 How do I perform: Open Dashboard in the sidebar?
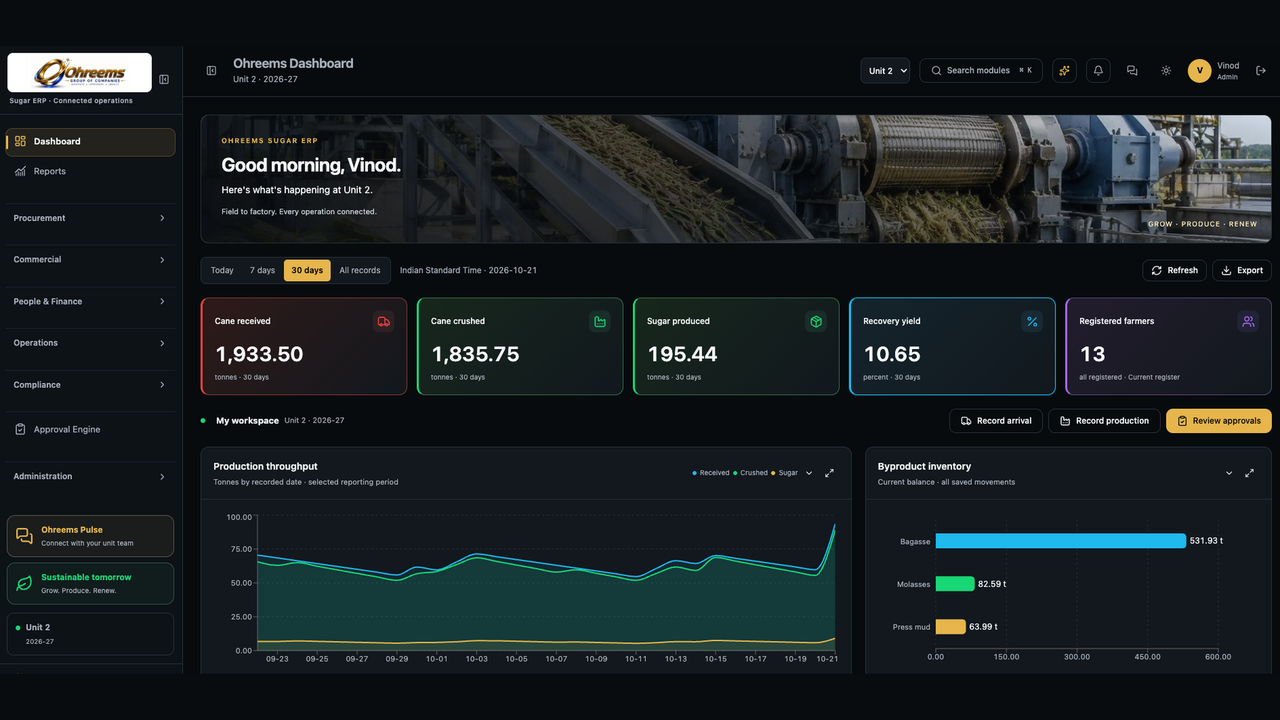tap(90, 142)
